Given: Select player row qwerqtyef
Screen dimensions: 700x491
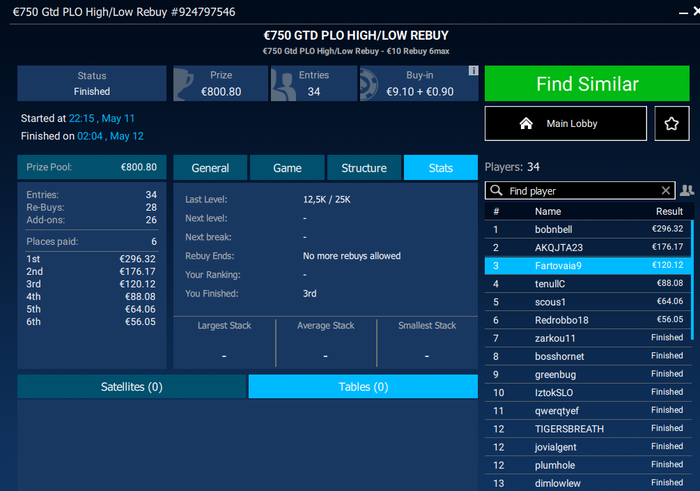Looking at the screenshot, I should tap(588, 411).
